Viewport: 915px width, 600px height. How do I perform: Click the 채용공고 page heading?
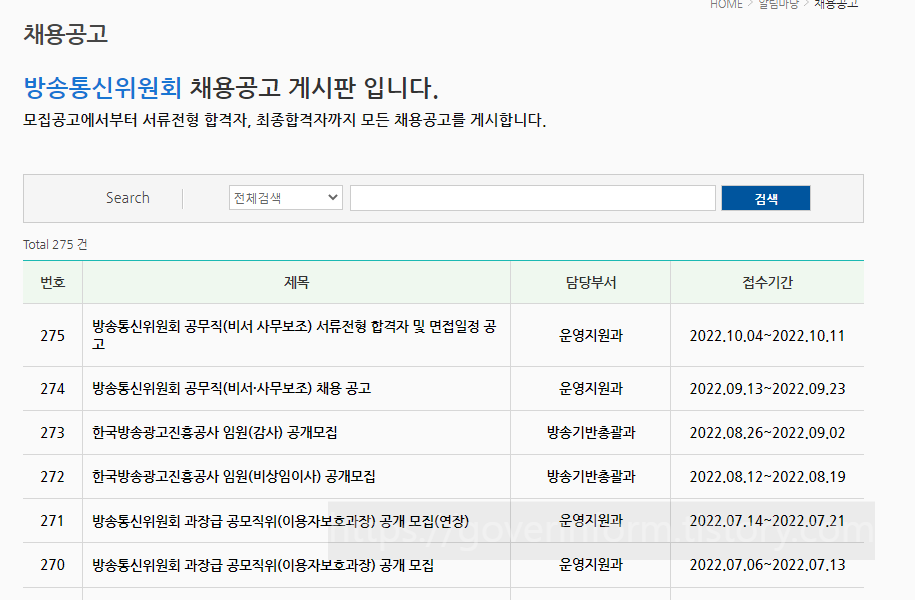(65, 34)
